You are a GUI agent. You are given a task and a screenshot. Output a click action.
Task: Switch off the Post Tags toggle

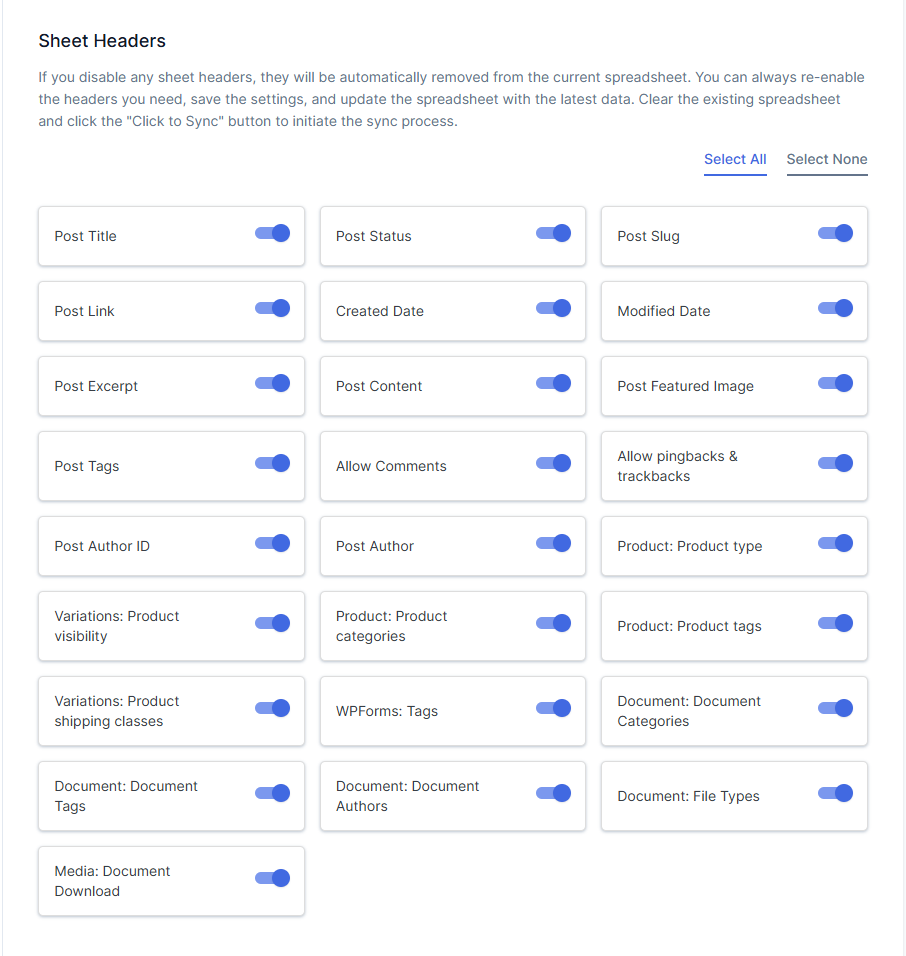273,463
